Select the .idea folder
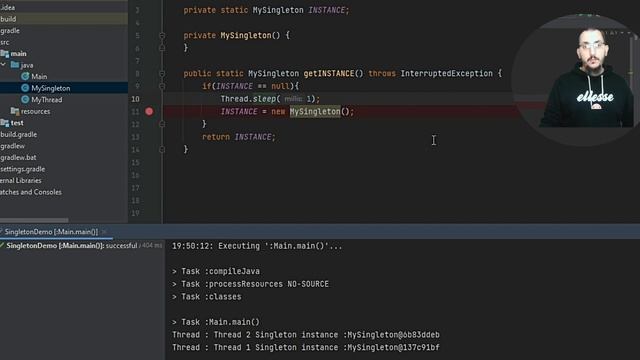The height and width of the screenshot is (360, 640). [x=8, y=7]
